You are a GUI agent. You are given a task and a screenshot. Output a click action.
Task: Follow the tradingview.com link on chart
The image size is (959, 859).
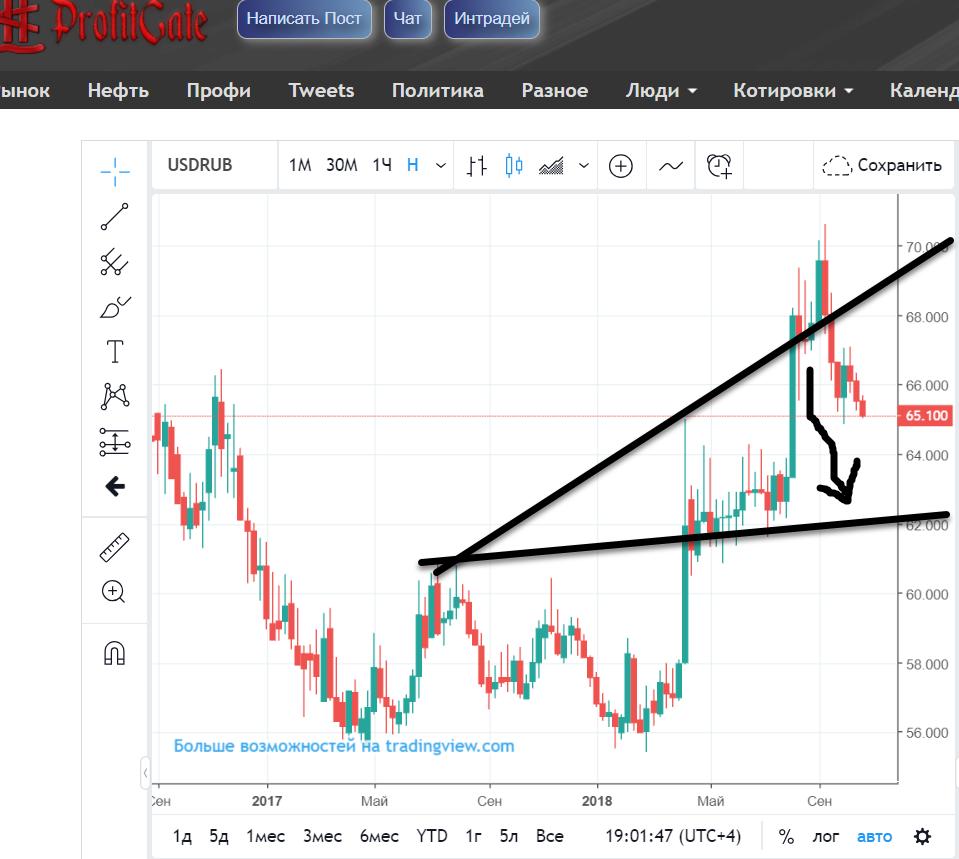pyautogui.click(x=344, y=746)
